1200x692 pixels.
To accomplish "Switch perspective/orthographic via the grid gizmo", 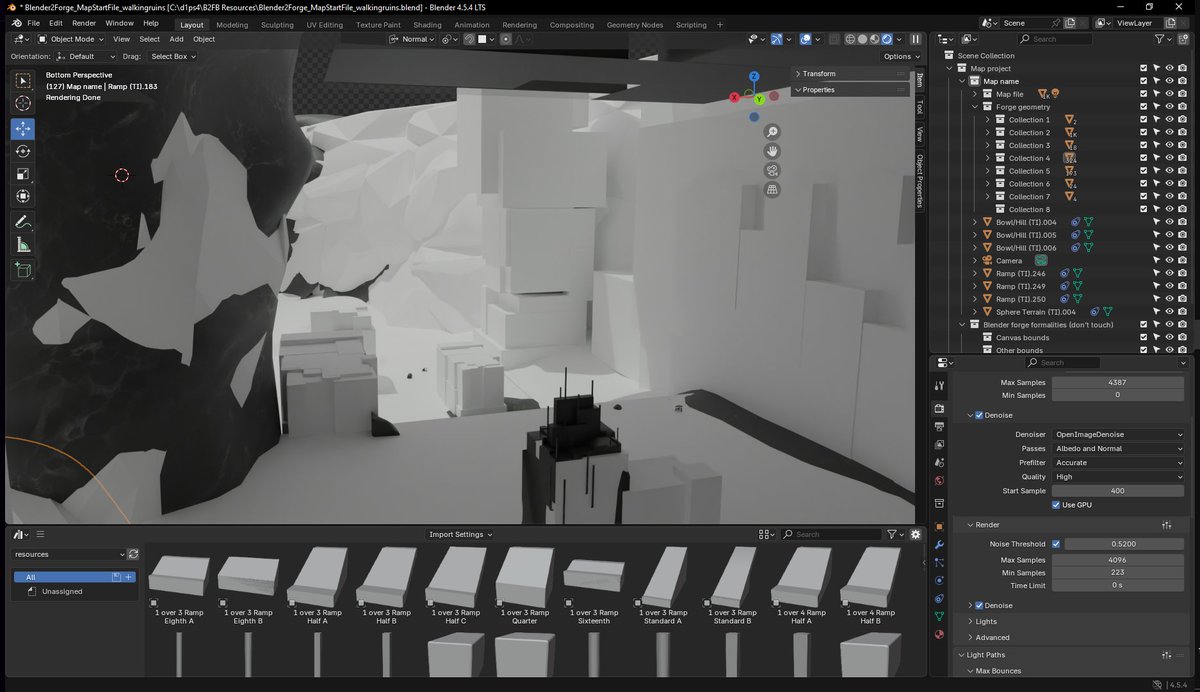I will tap(773, 189).
